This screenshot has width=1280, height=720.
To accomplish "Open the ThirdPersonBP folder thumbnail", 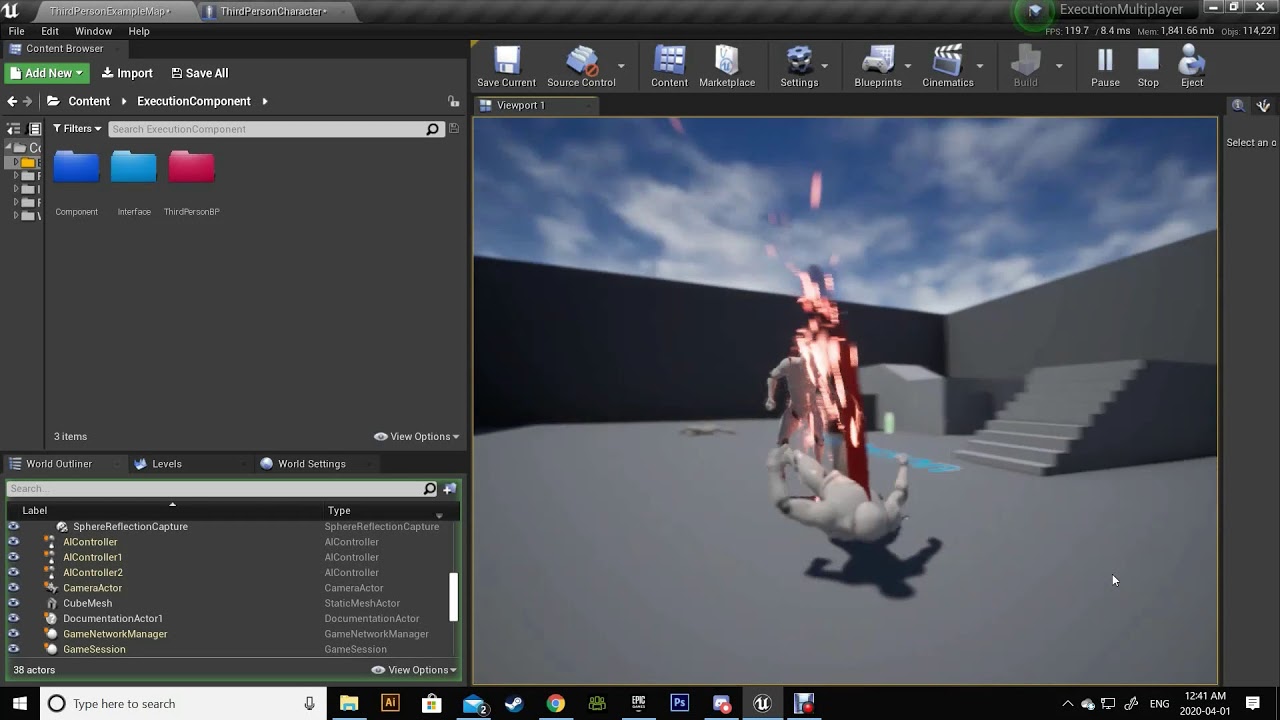I will (191, 168).
